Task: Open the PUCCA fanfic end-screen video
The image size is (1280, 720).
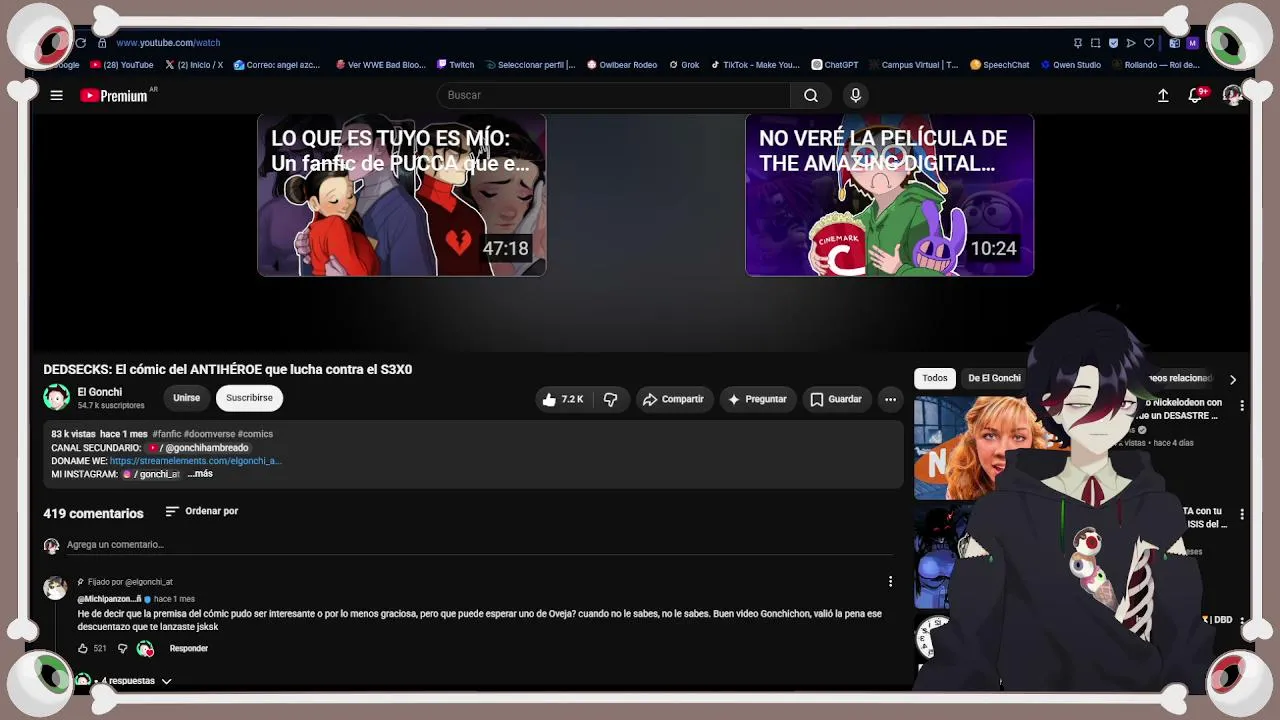Action: (401, 195)
